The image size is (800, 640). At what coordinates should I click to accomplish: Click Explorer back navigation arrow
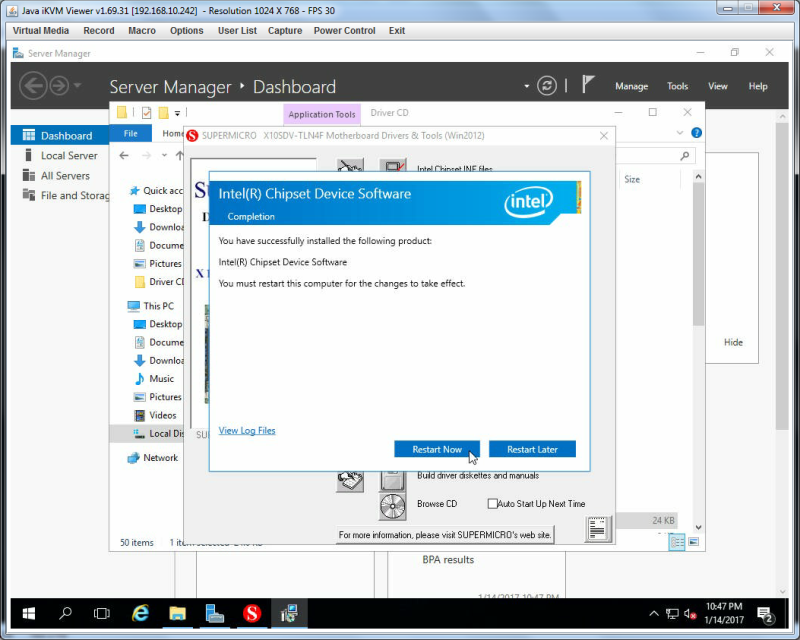tap(124, 155)
